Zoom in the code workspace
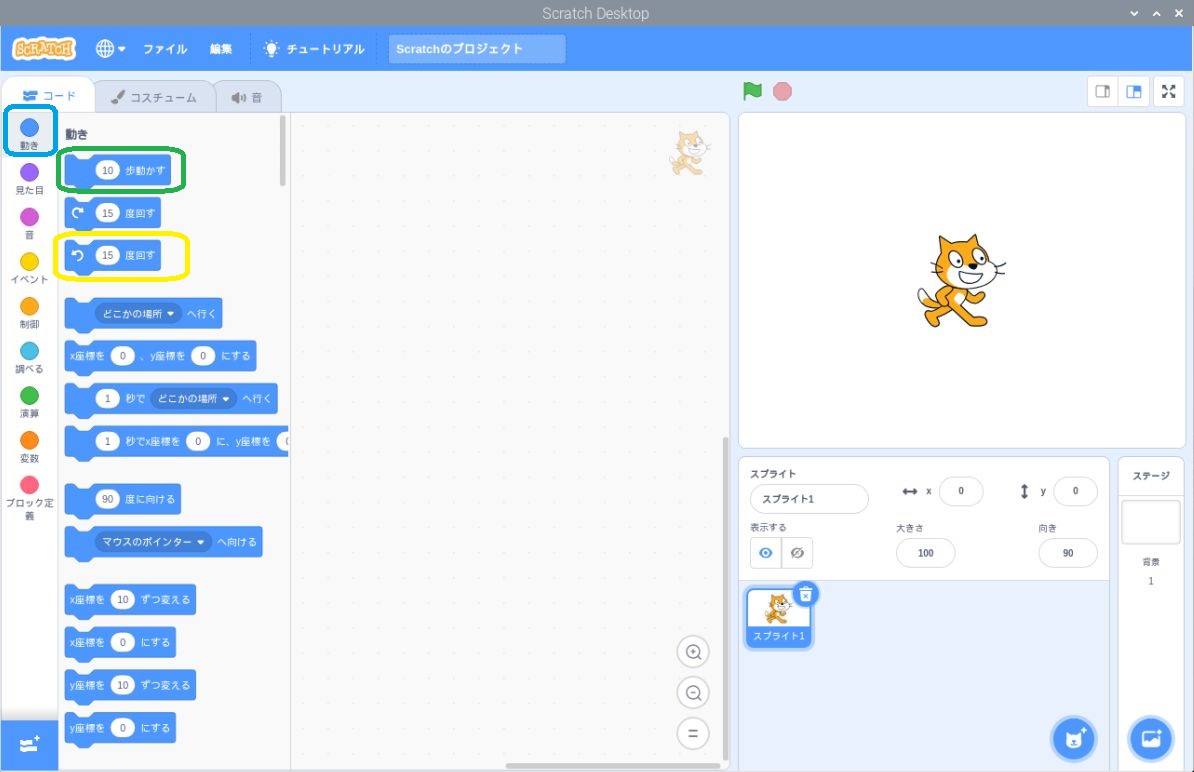Screen dimensions: 1194x772 coord(693,652)
